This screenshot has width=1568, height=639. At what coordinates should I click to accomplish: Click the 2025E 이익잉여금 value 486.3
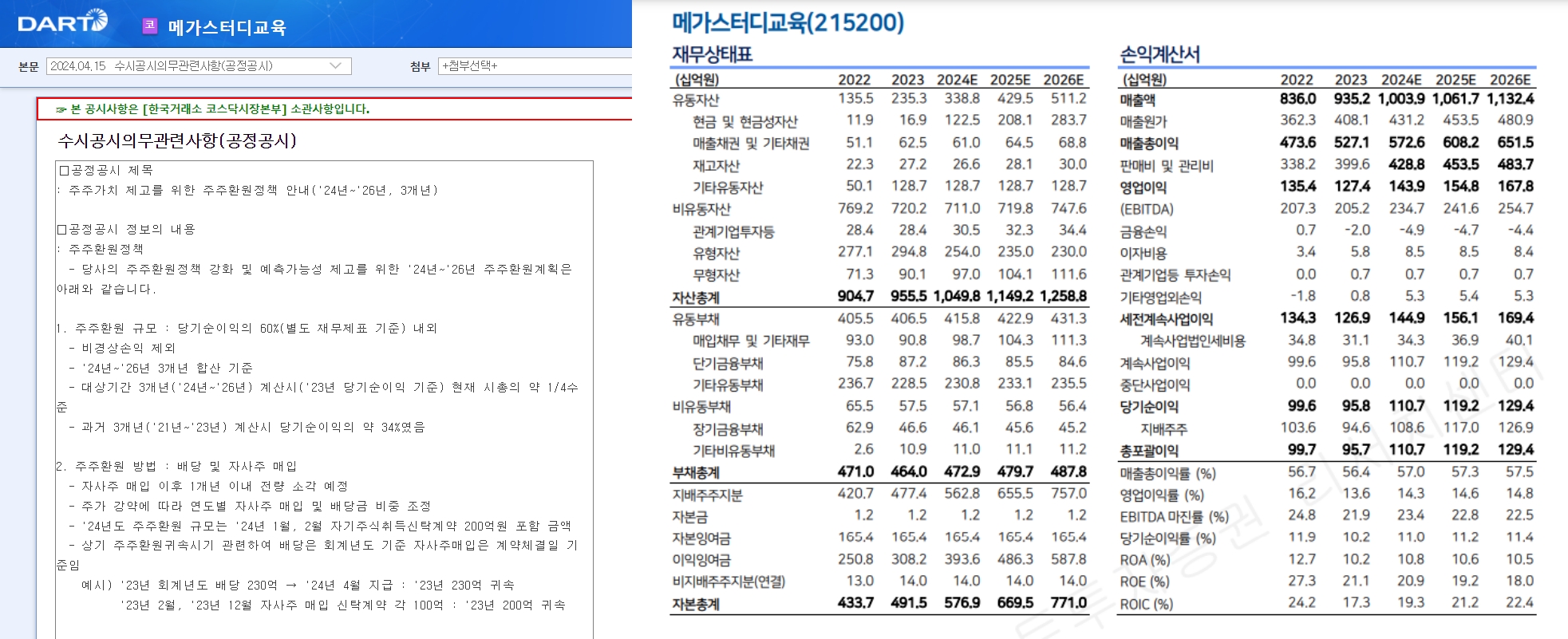pyautogui.click(x=1015, y=559)
